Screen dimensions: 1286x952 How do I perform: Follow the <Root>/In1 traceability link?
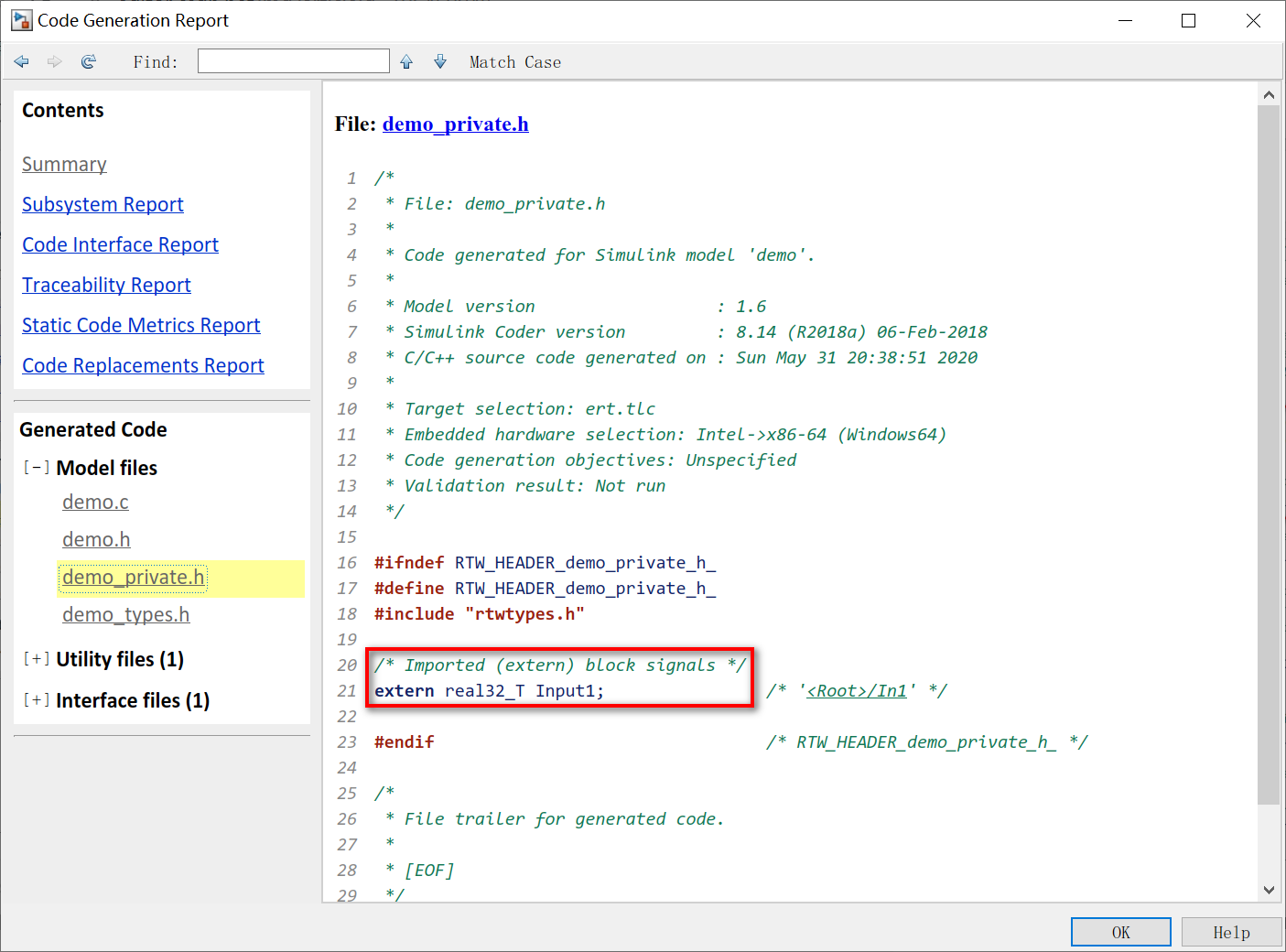(857, 691)
